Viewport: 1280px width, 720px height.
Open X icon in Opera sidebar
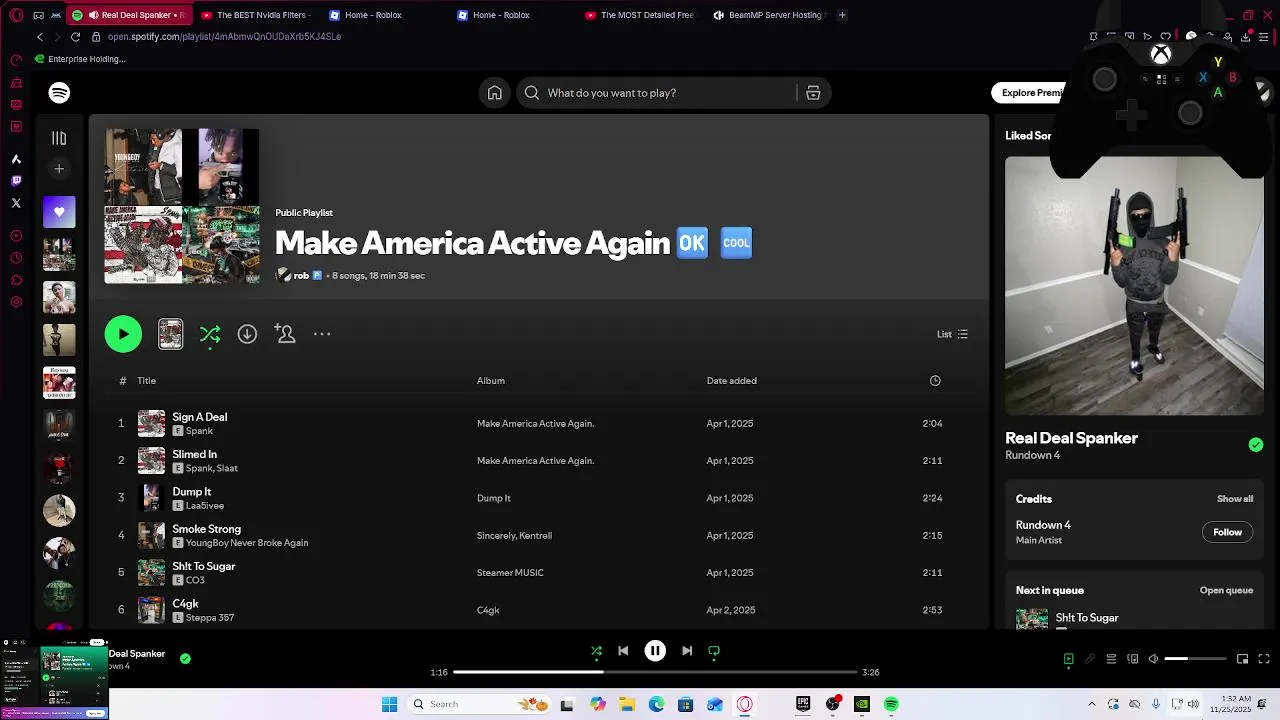pos(16,203)
